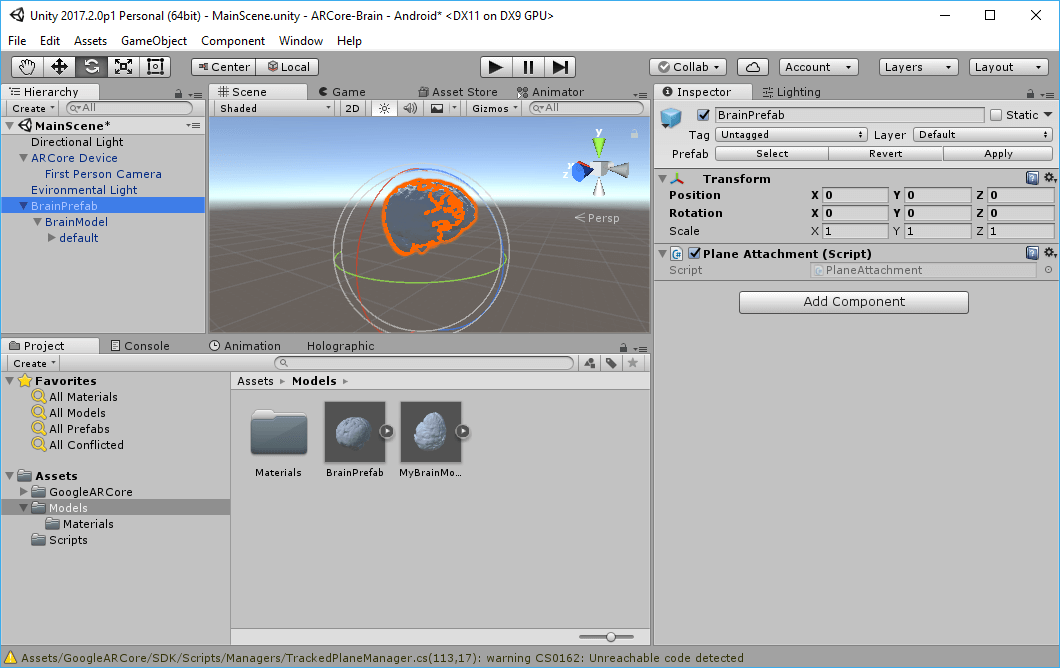Open the Layers dropdown

pyautogui.click(x=918, y=67)
